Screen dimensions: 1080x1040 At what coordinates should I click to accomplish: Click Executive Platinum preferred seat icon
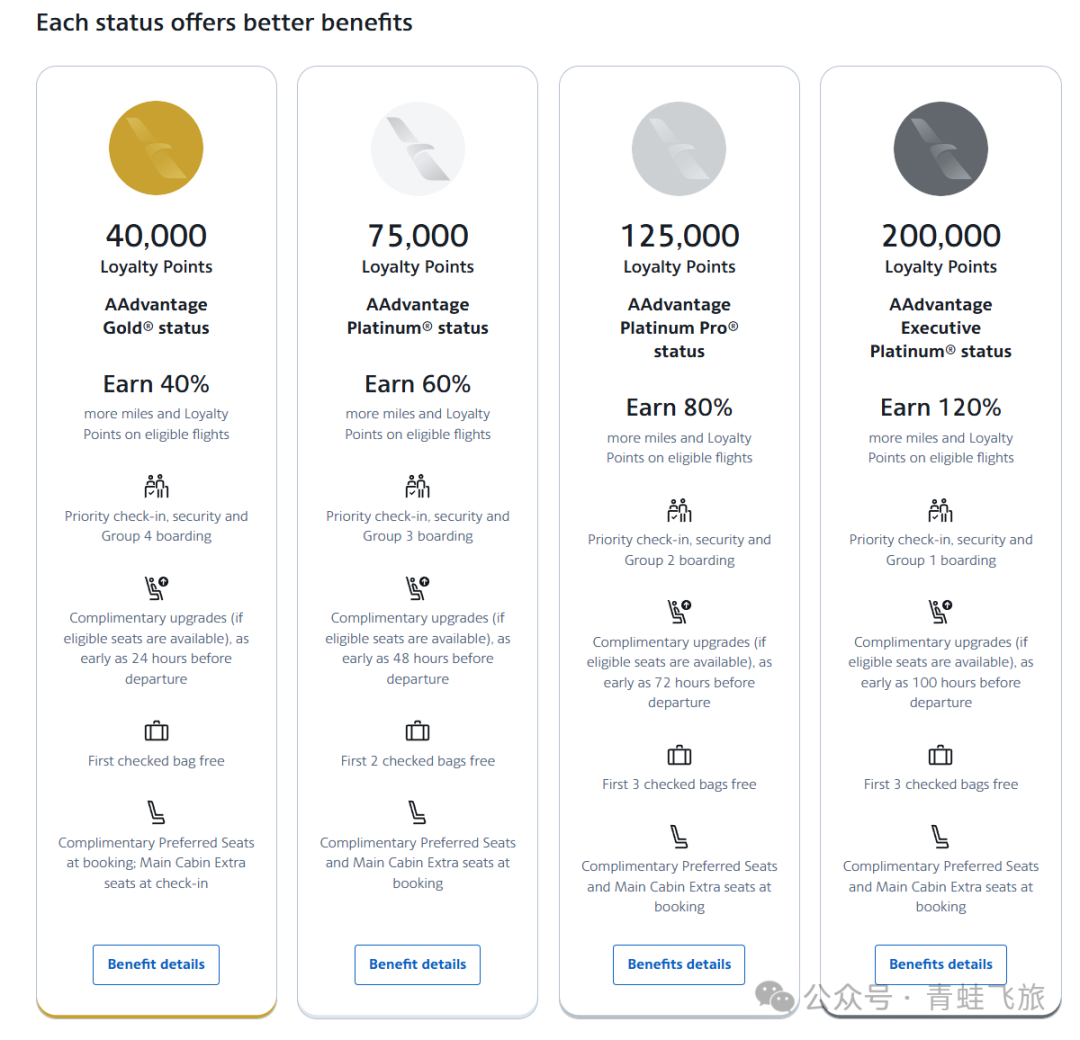click(x=941, y=836)
